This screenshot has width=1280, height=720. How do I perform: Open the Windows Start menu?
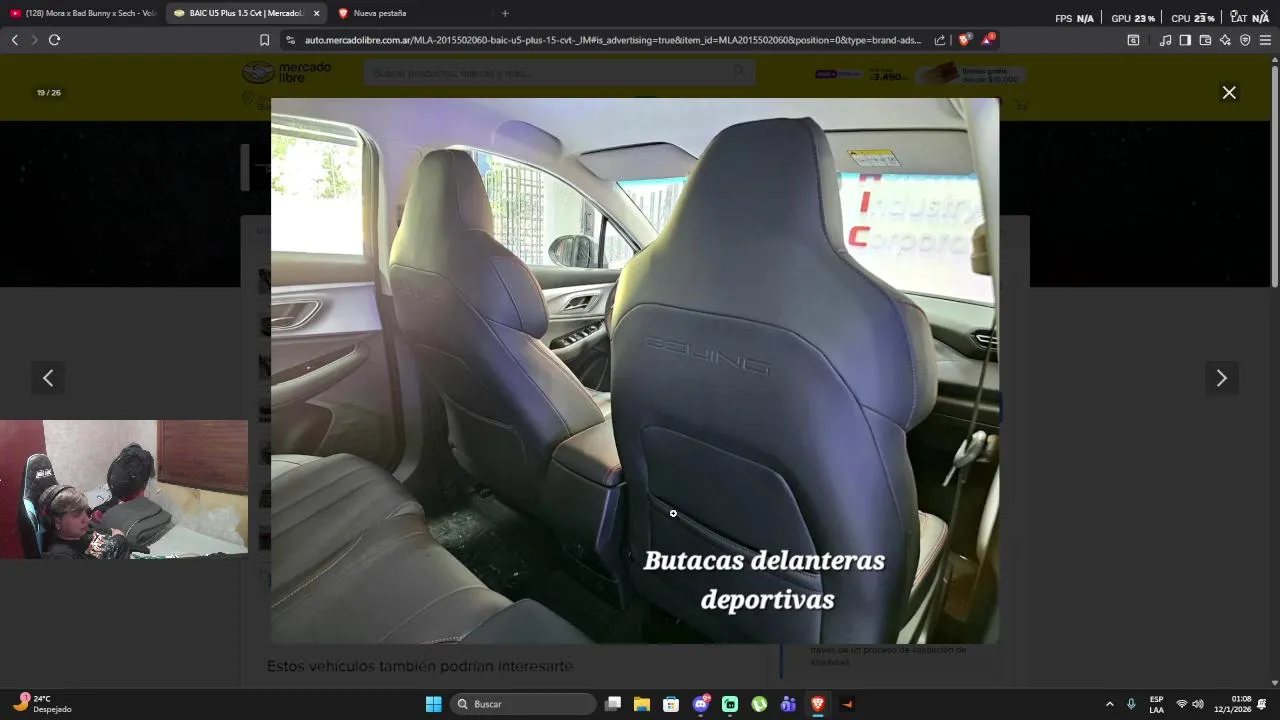[x=433, y=704]
